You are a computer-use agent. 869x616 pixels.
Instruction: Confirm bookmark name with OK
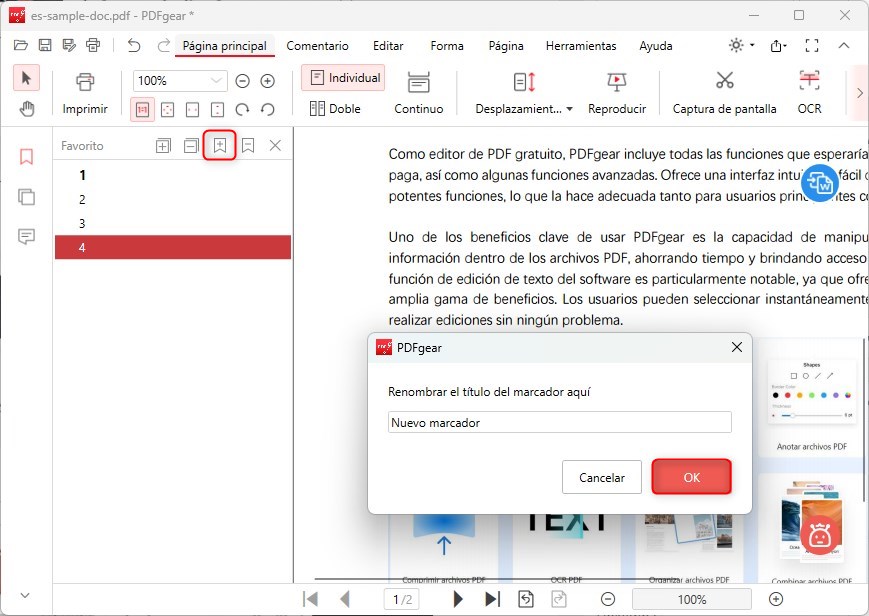tap(692, 477)
